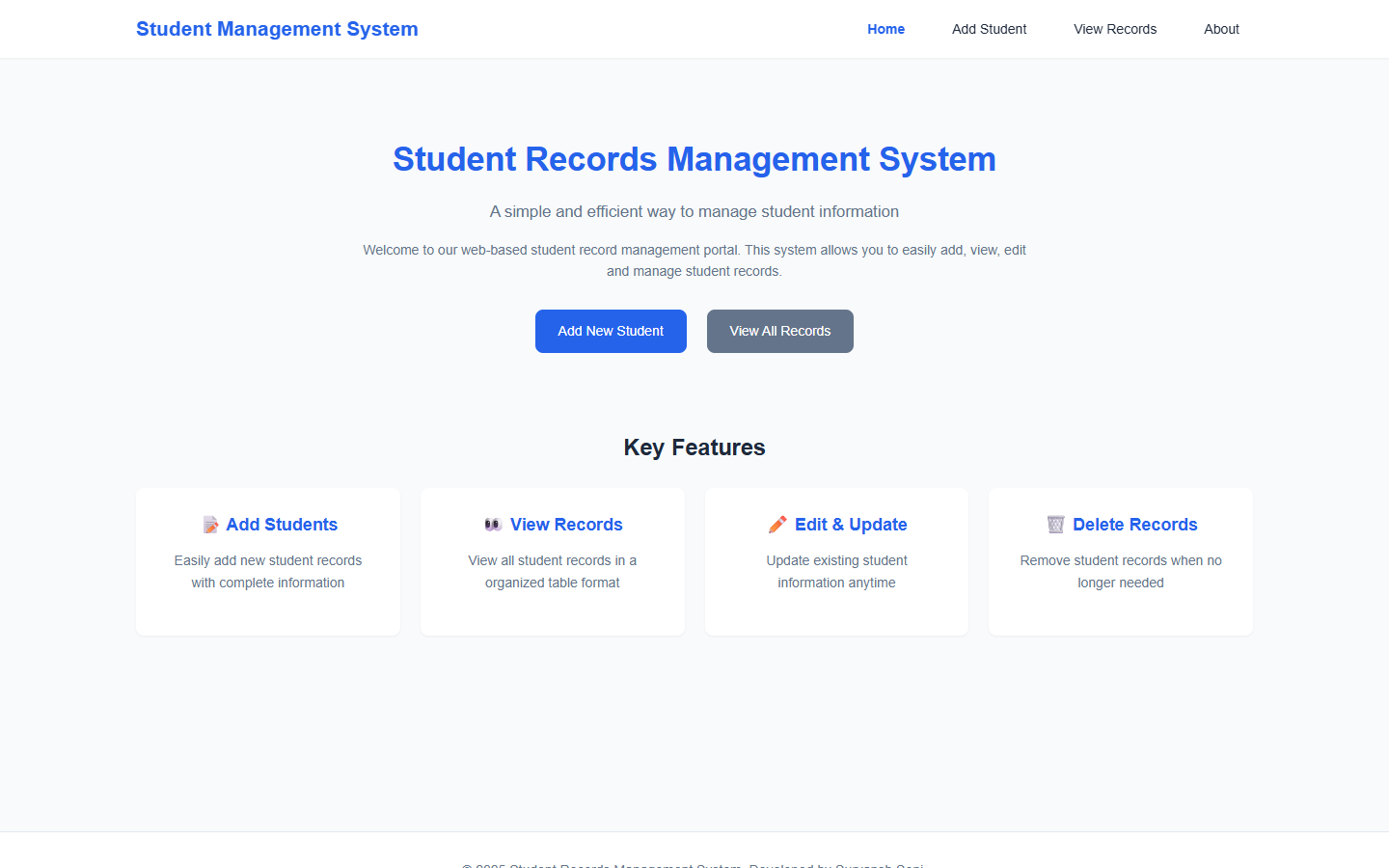Click the Key Features section heading

click(x=694, y=447)
